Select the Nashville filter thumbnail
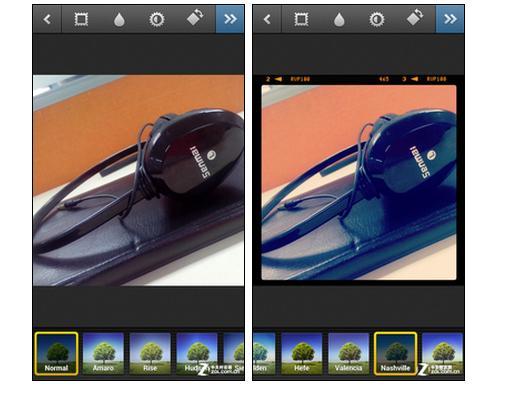 pyautogui.click(x=395, y=353)
